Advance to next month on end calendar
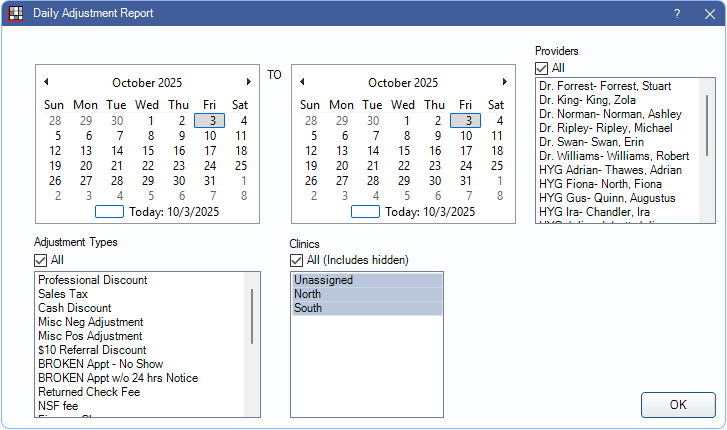Viewport: 727px width, 430px height. tap(505, 82)
